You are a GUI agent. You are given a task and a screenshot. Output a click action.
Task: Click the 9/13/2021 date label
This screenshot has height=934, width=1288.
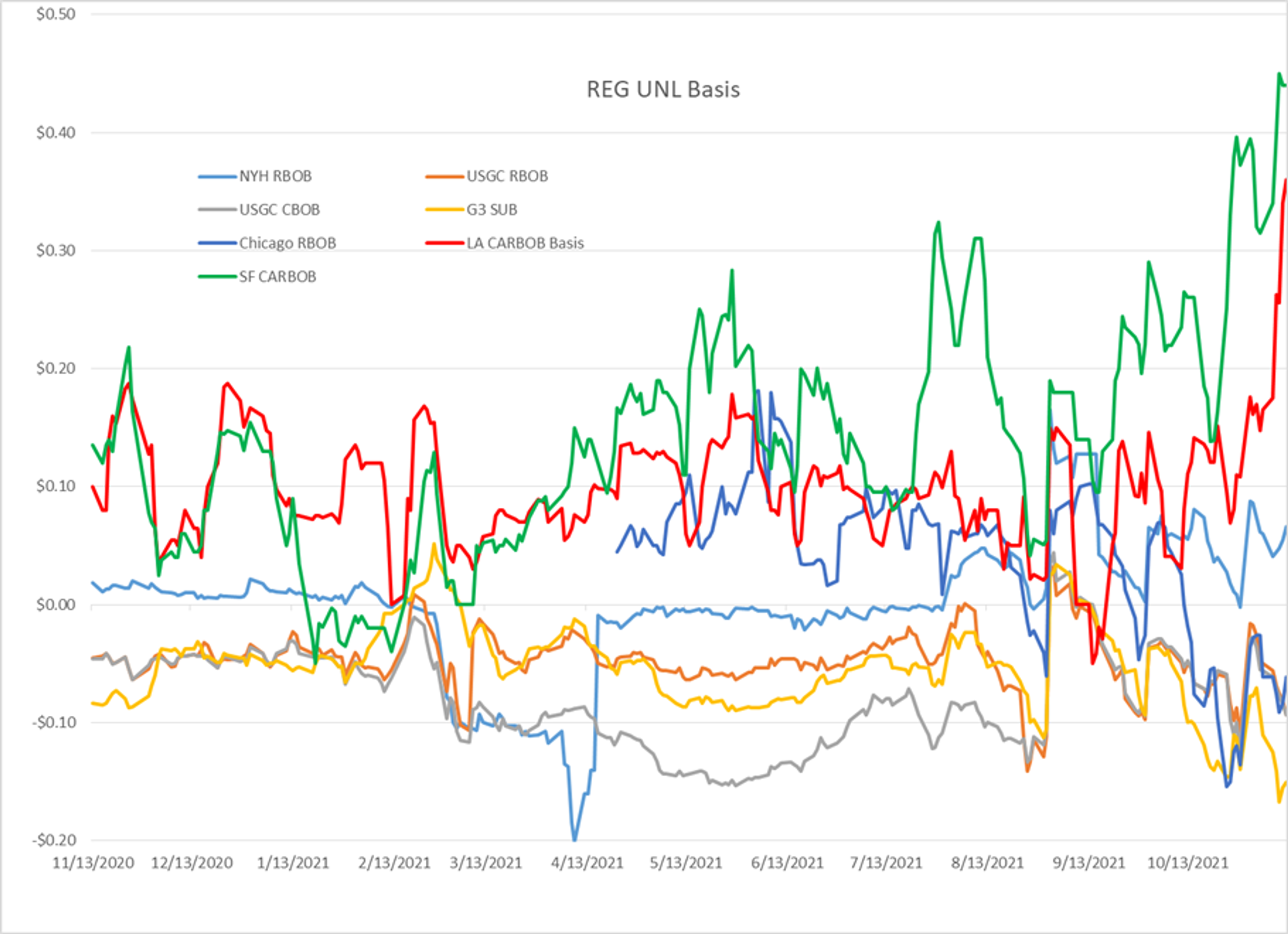1089,863
